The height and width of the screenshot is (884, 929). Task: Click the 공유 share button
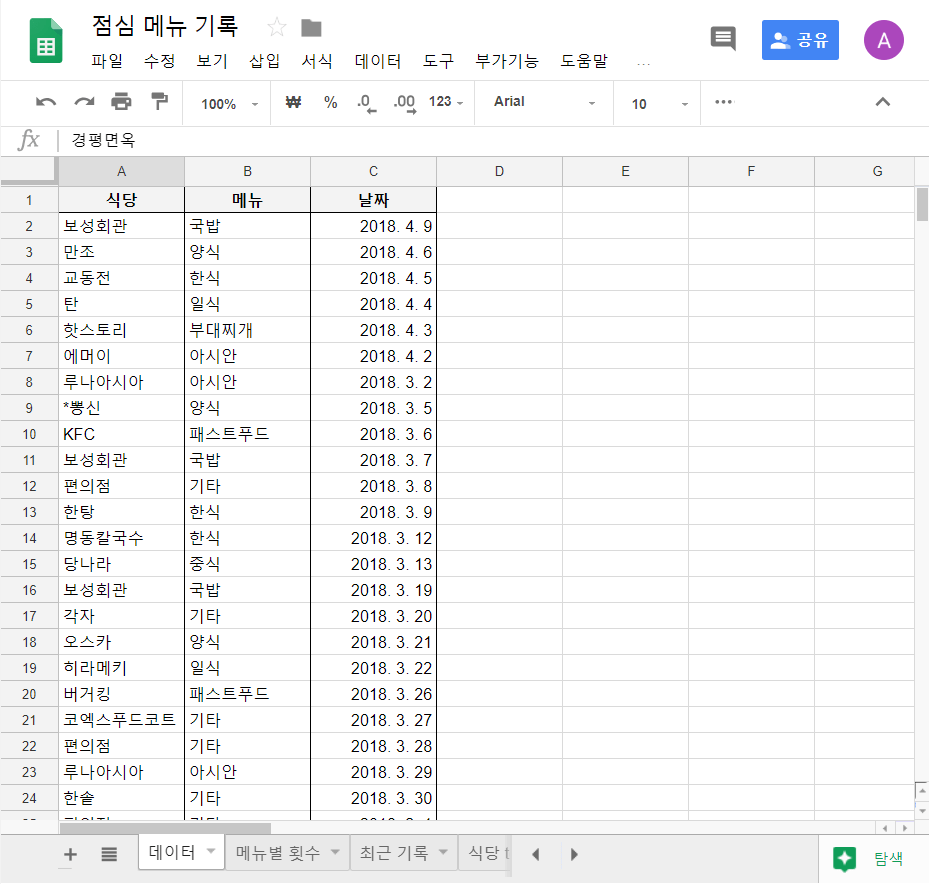tap(799, 38)
